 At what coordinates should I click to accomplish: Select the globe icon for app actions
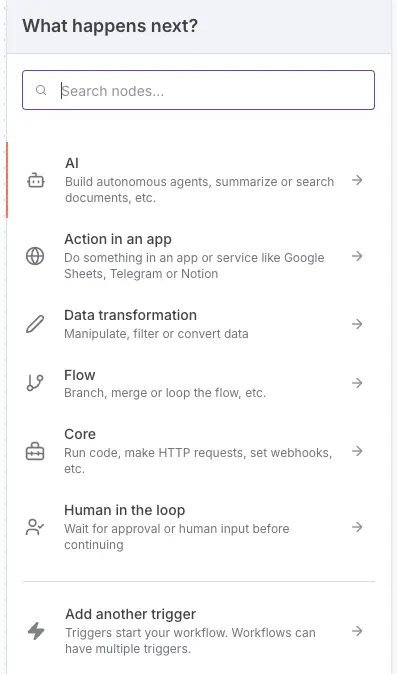35,256
